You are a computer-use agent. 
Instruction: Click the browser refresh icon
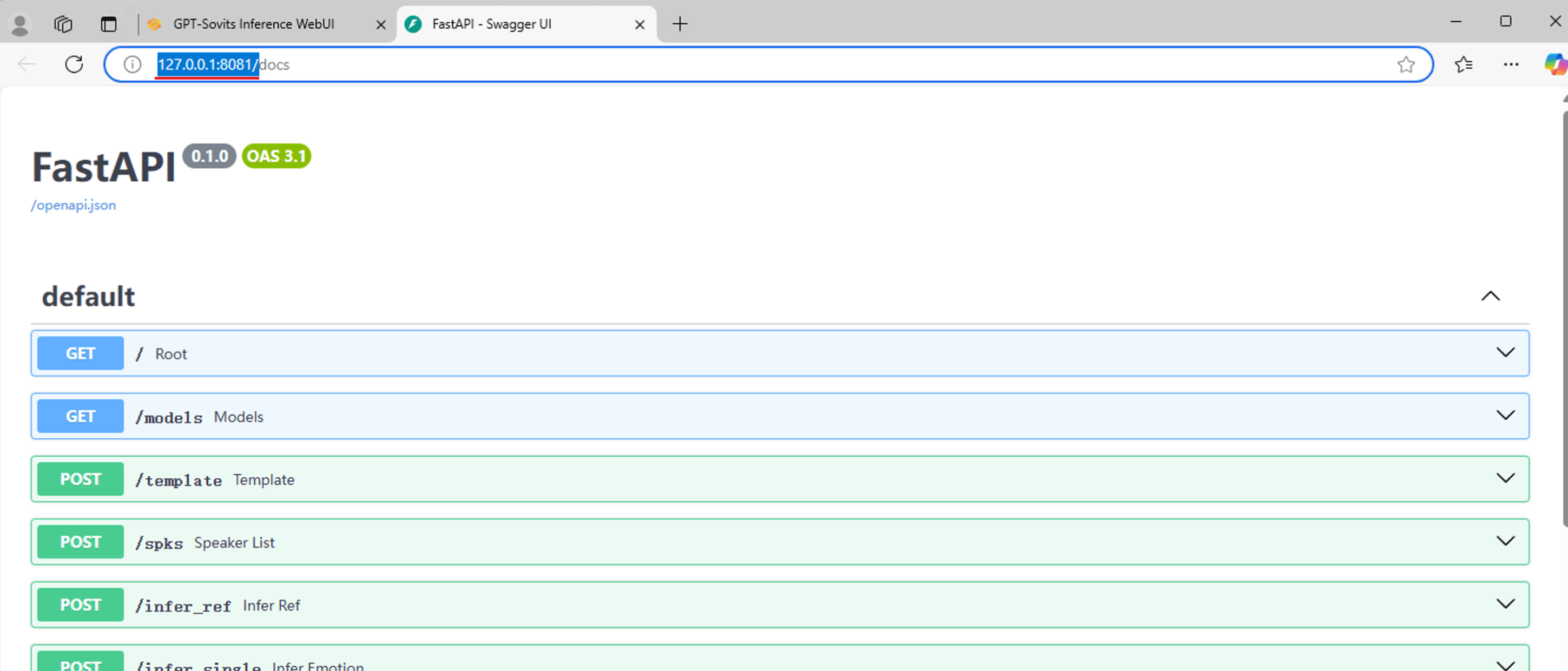tap(74, 64)
